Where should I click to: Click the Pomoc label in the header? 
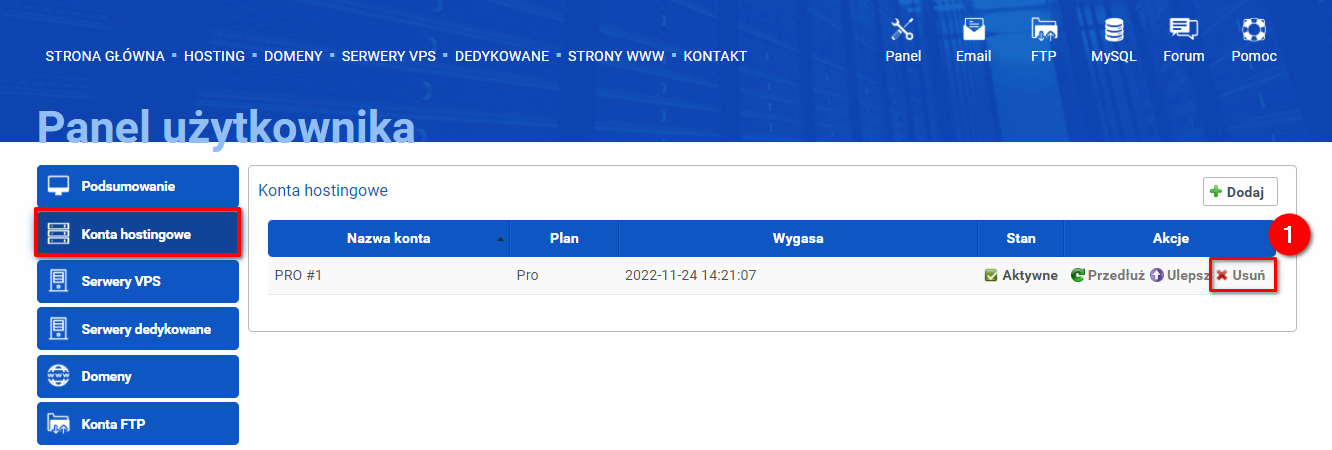click(x=1254, y=56)
